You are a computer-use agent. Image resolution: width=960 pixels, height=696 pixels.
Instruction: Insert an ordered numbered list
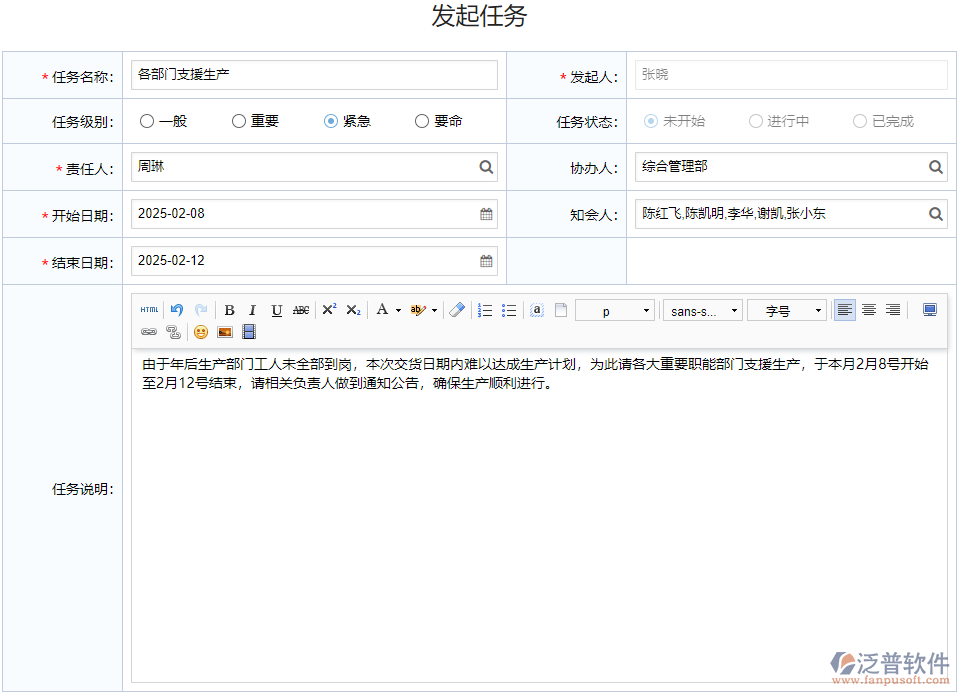click(485, 310)
